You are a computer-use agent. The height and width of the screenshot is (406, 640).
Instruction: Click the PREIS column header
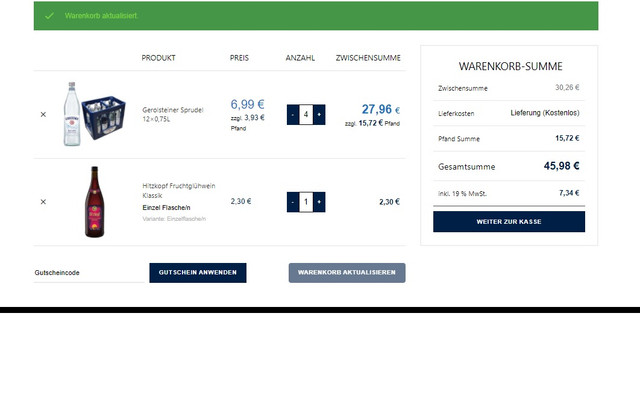239,58
